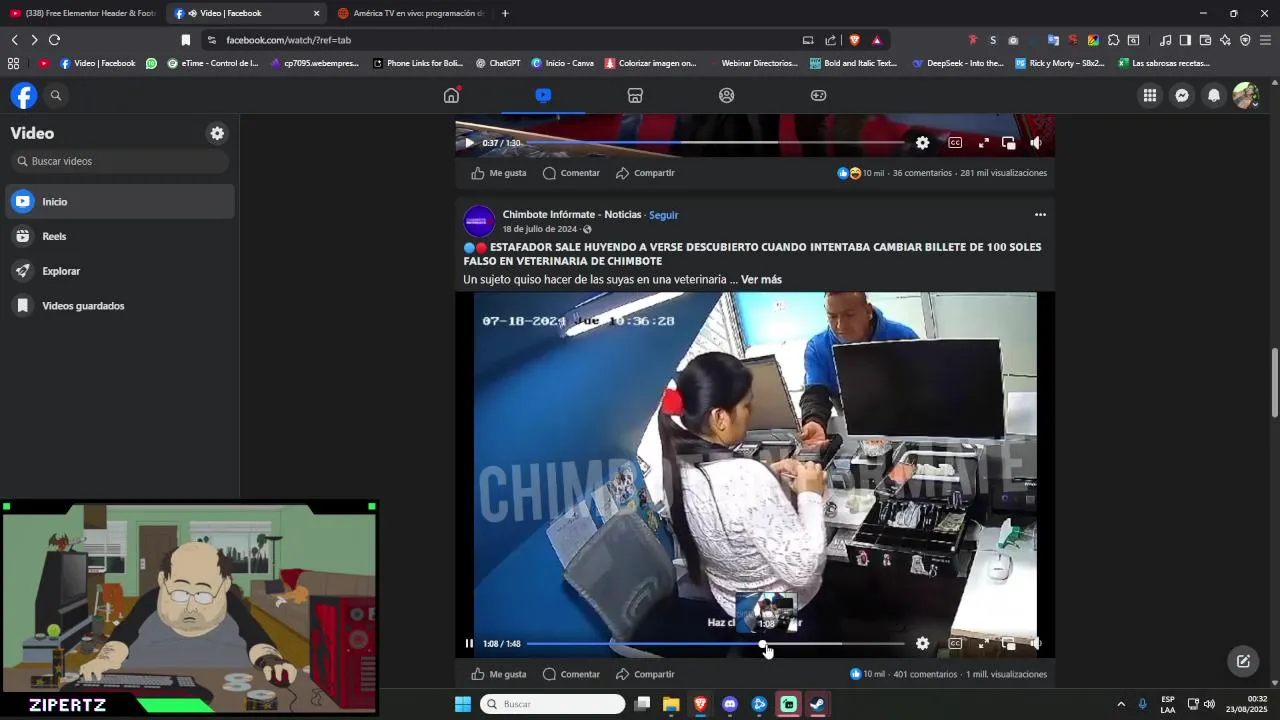Open Facebook home feed icon
Screen dimensions: 1280x720
coord(451,95)
